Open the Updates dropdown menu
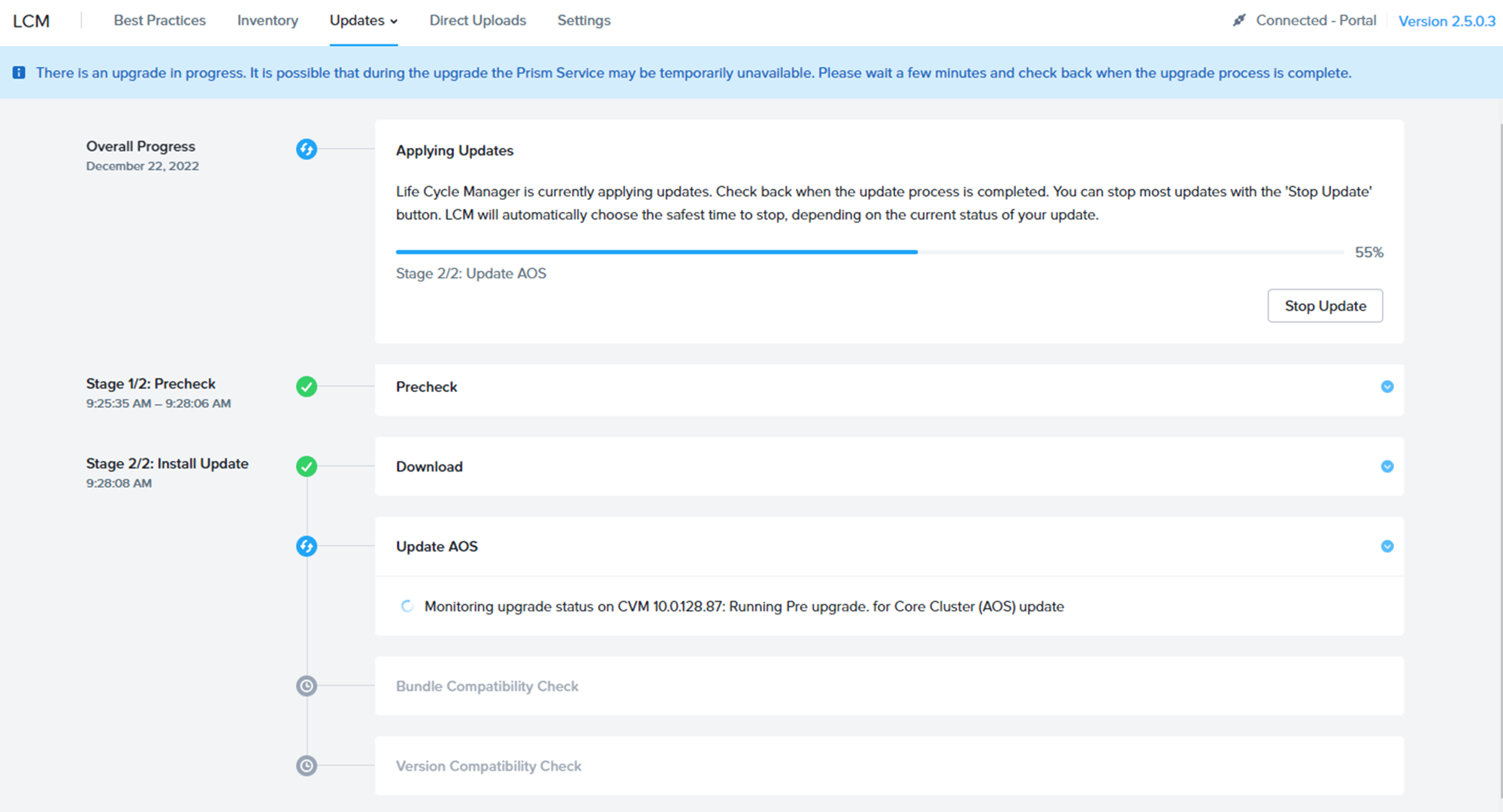The width and height of the screenshot is (1503, 812). pos(363,20)
